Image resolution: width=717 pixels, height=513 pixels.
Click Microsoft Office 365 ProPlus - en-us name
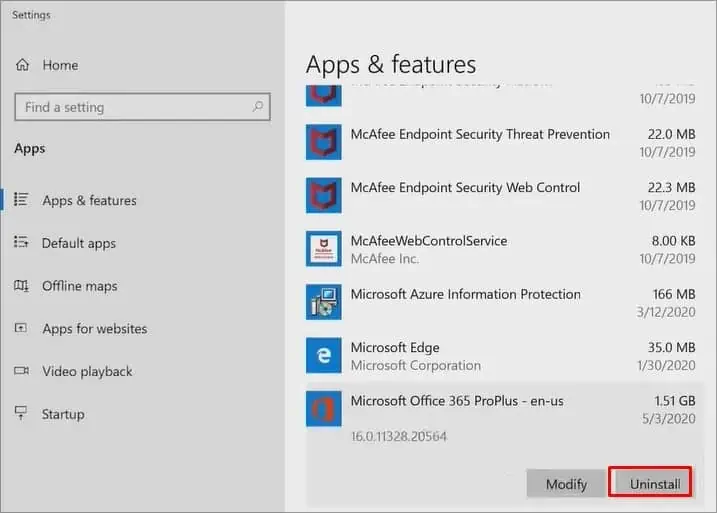[x=457, y=401]
